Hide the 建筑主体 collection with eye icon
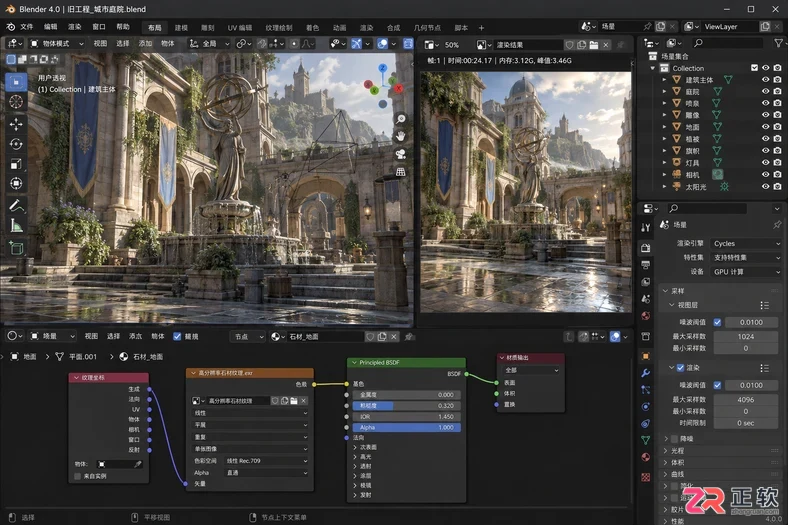Screen dimensions: 788x525 click(765, 80)
